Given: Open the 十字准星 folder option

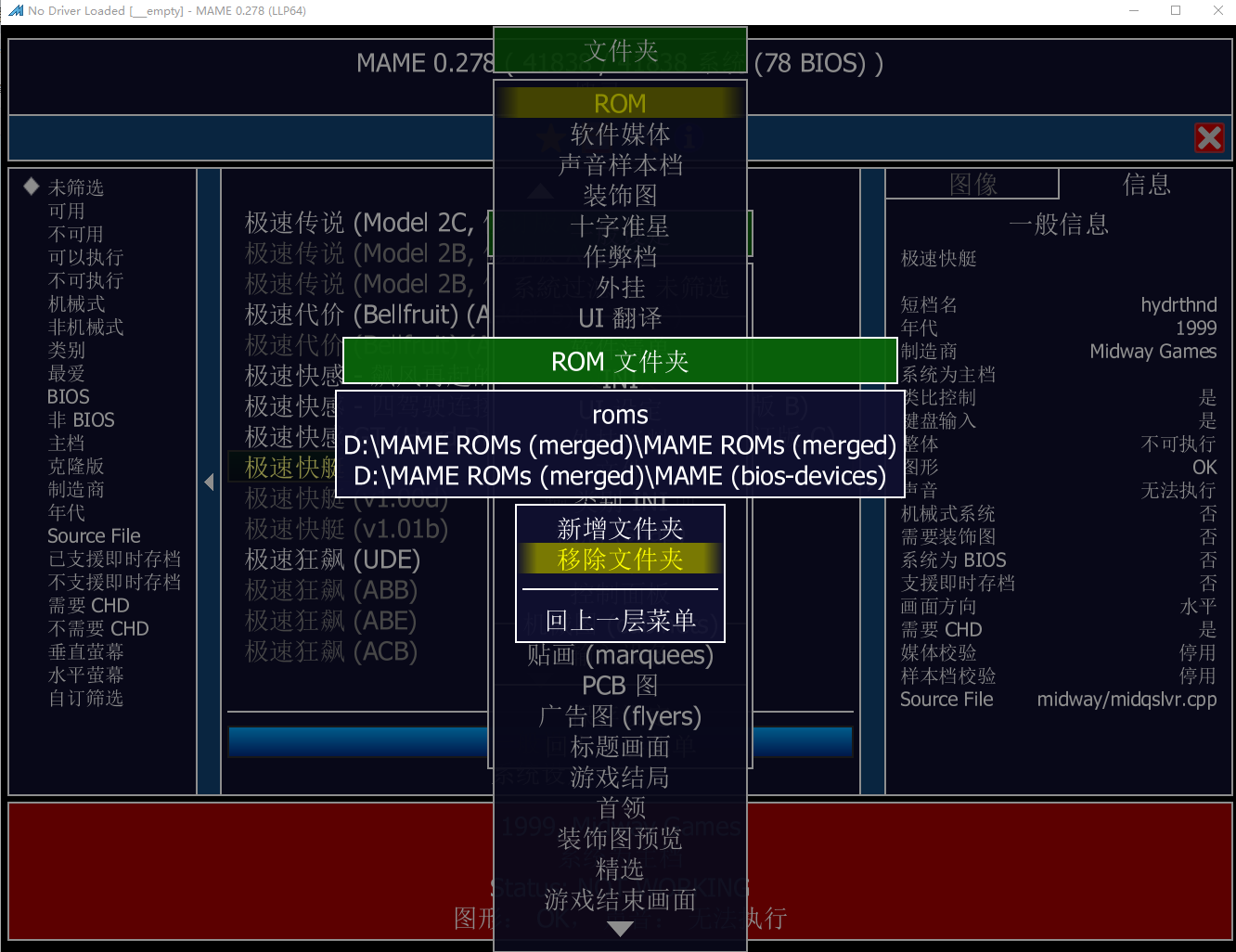Looking at the screenshot, I should click(x=620, y=225).
